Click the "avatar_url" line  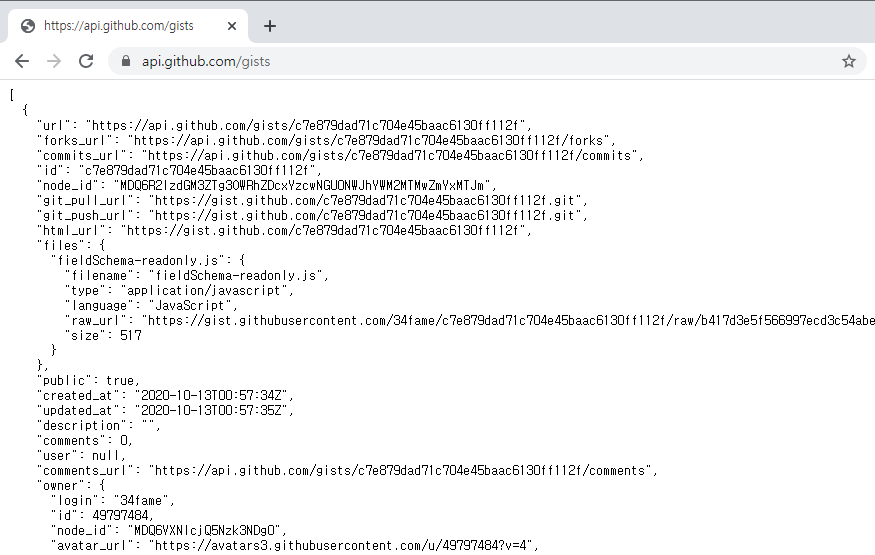point(294,547)
